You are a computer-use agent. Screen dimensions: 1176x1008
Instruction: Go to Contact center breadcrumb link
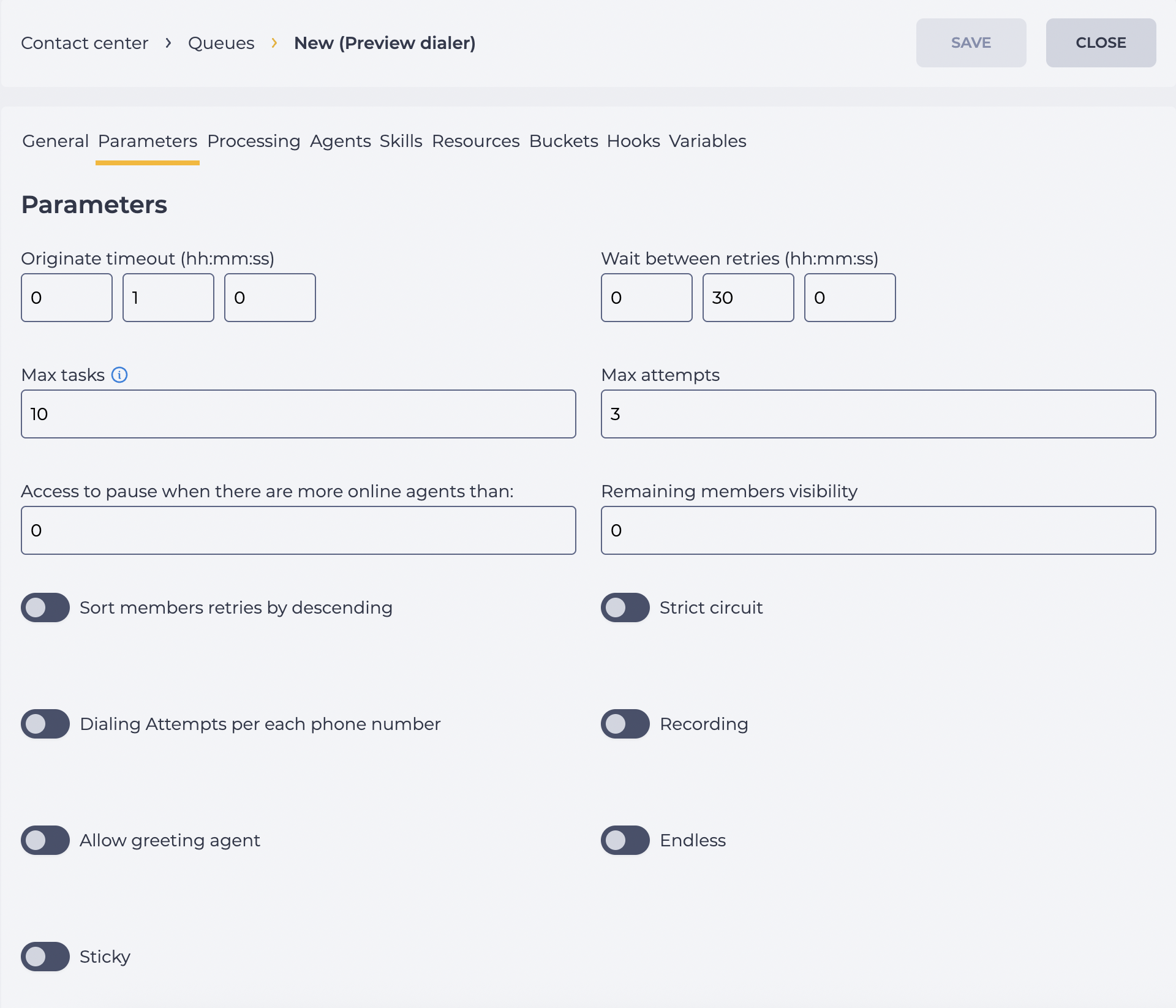[x=85, y=43]
